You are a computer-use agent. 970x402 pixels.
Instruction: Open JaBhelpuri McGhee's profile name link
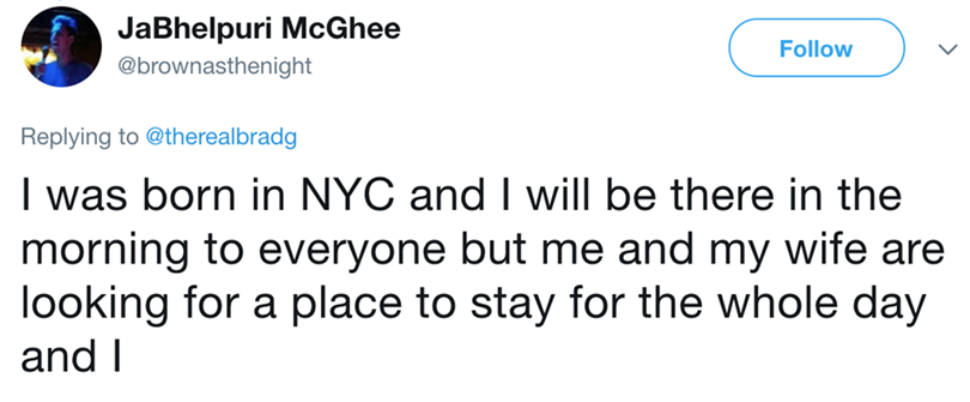click(x=258, y=29)
